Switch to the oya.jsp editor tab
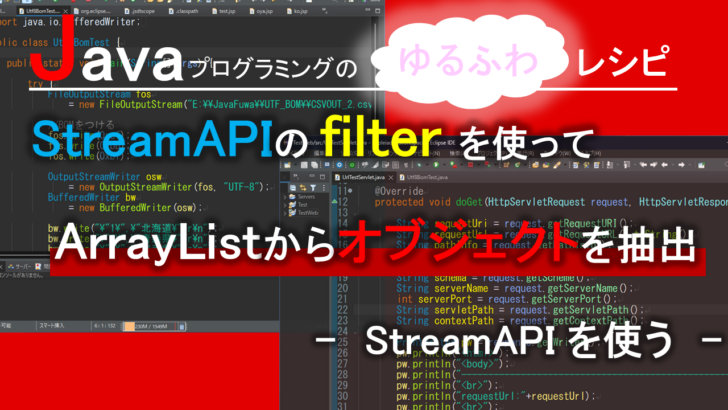The height and width of the screenshot is (410, 728). 261,11
